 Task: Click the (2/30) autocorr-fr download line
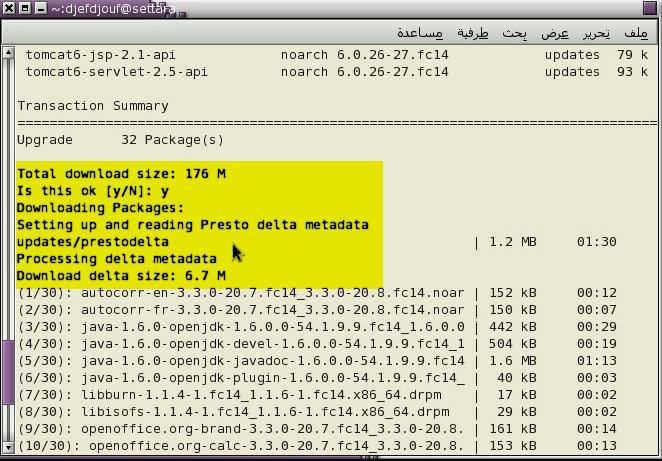(317, 310)
